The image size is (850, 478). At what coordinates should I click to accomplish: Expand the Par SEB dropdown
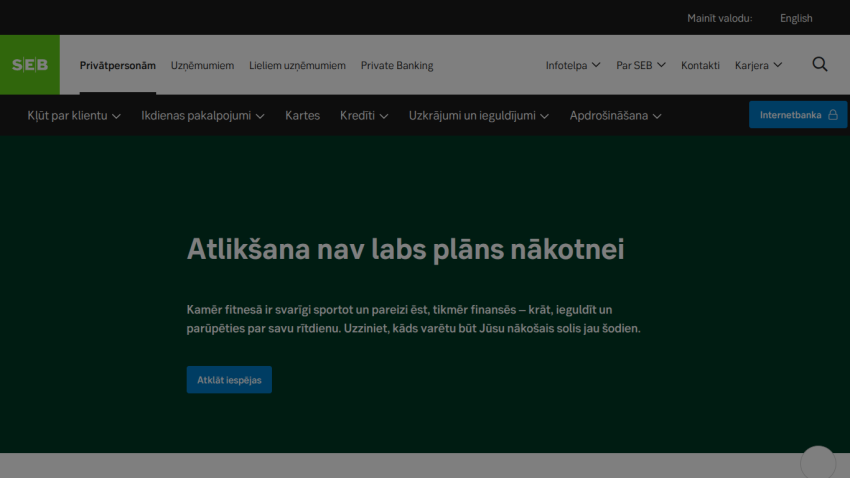point(640,66)
